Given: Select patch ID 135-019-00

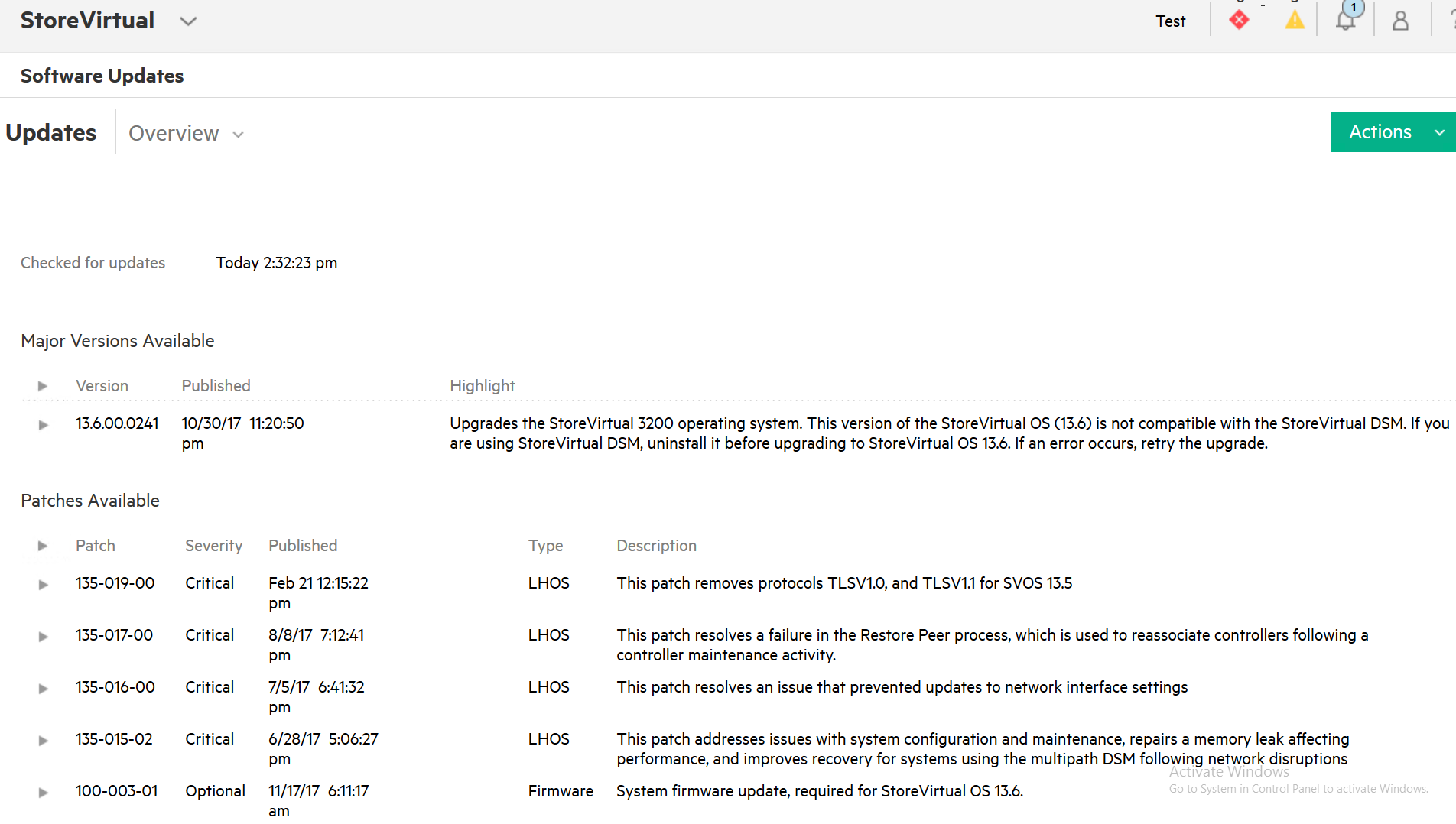Looking at the screenshot, I should (x=115, y=583).
